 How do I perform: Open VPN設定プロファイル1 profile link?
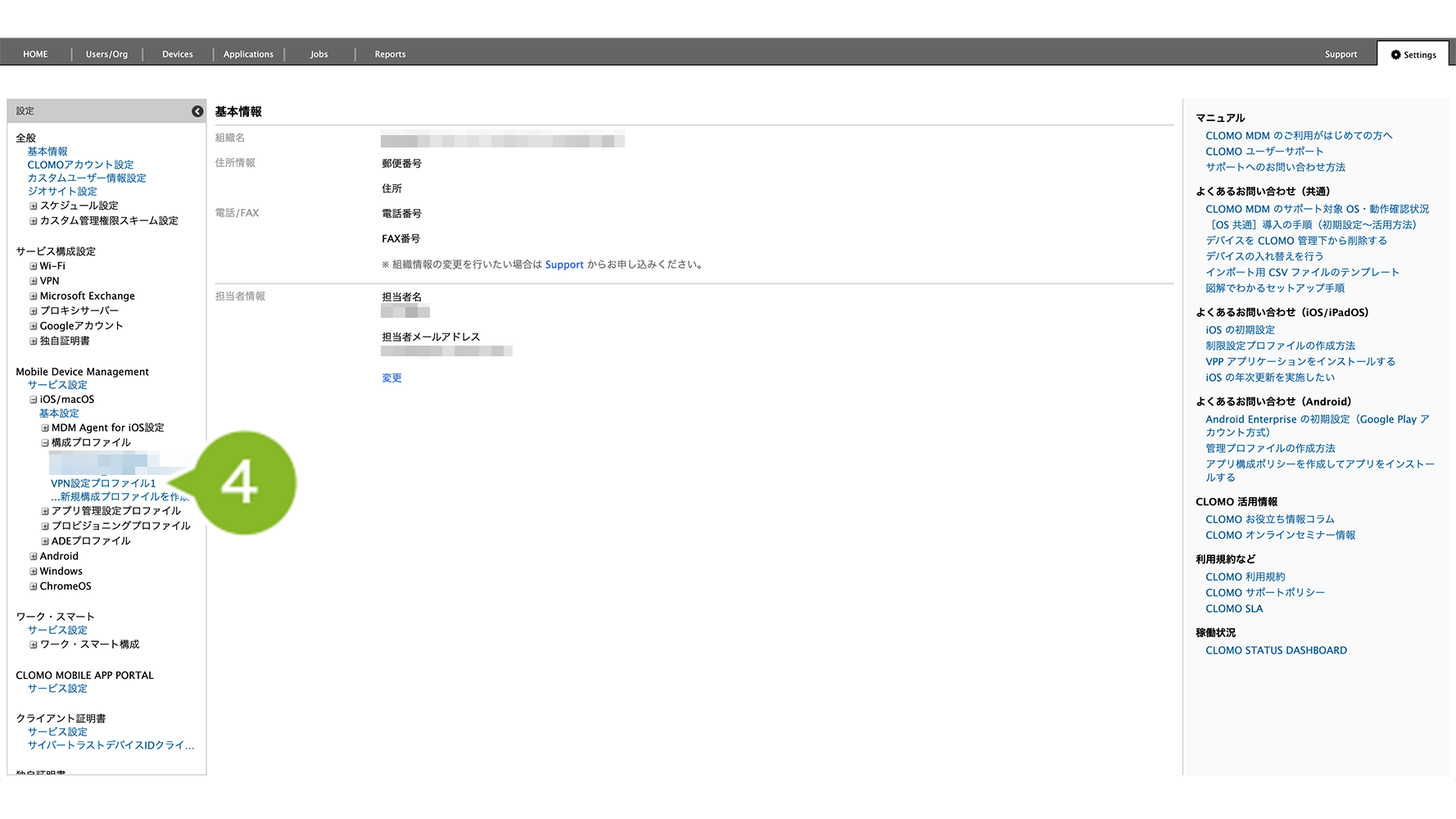point(103,483)
